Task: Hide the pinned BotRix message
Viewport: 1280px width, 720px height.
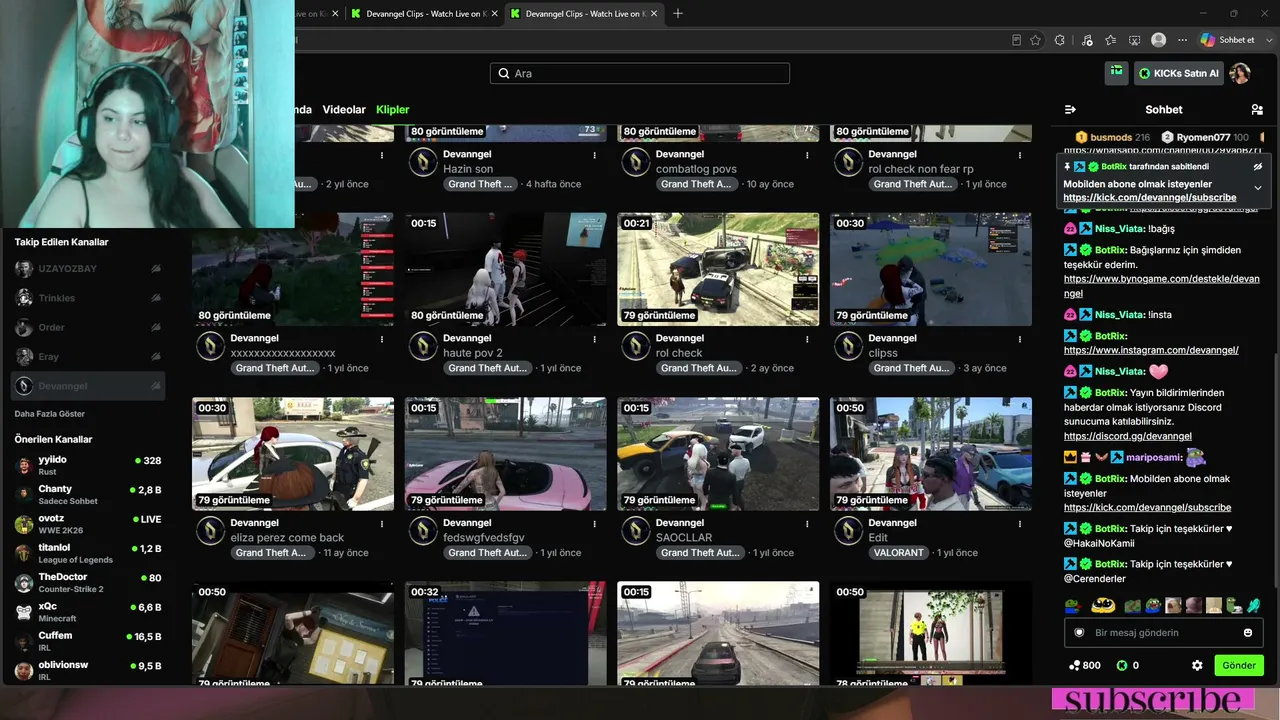Action: coord(1258,166)
